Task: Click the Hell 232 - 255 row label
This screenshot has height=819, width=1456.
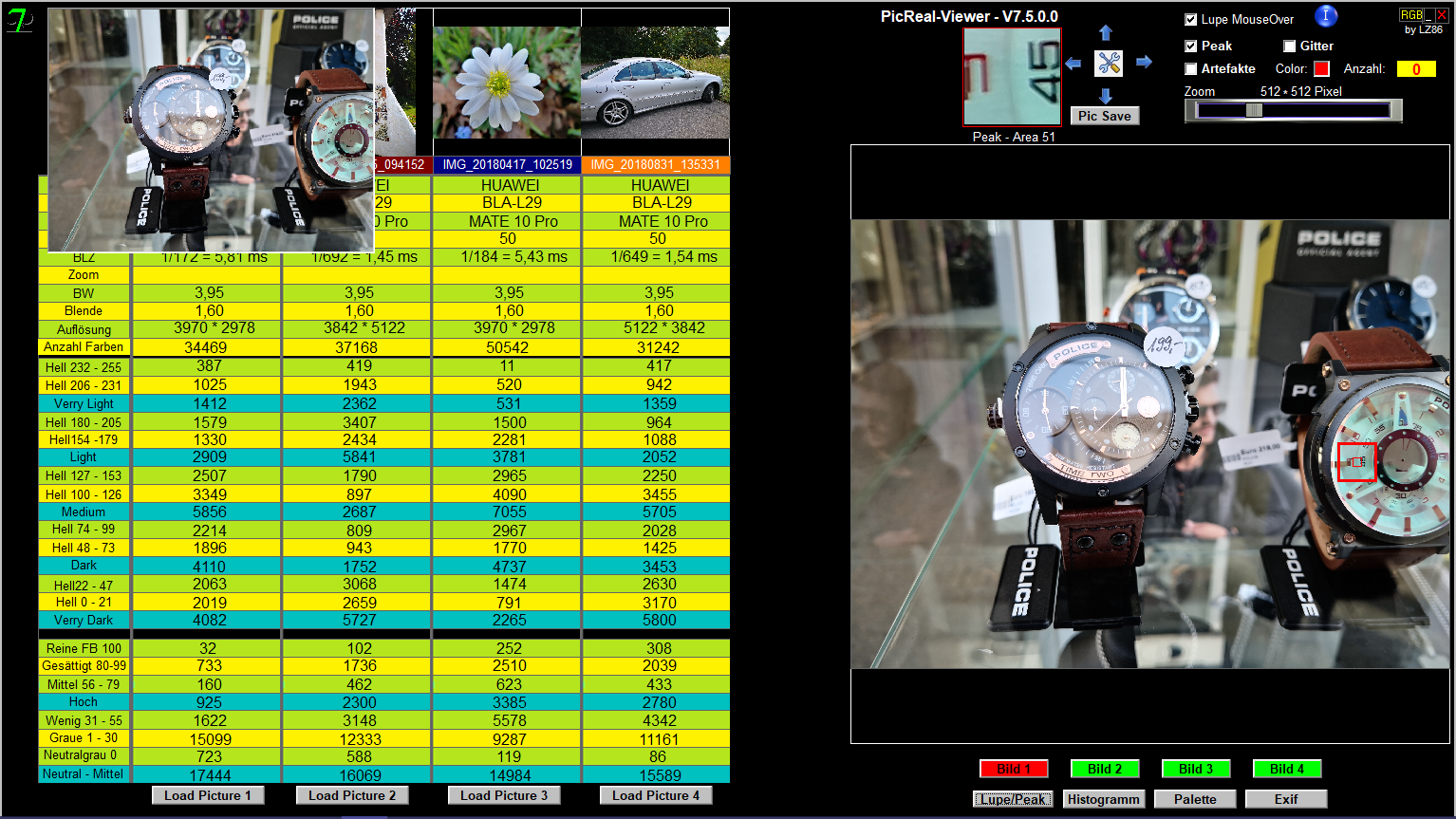Action: point(84,367)
